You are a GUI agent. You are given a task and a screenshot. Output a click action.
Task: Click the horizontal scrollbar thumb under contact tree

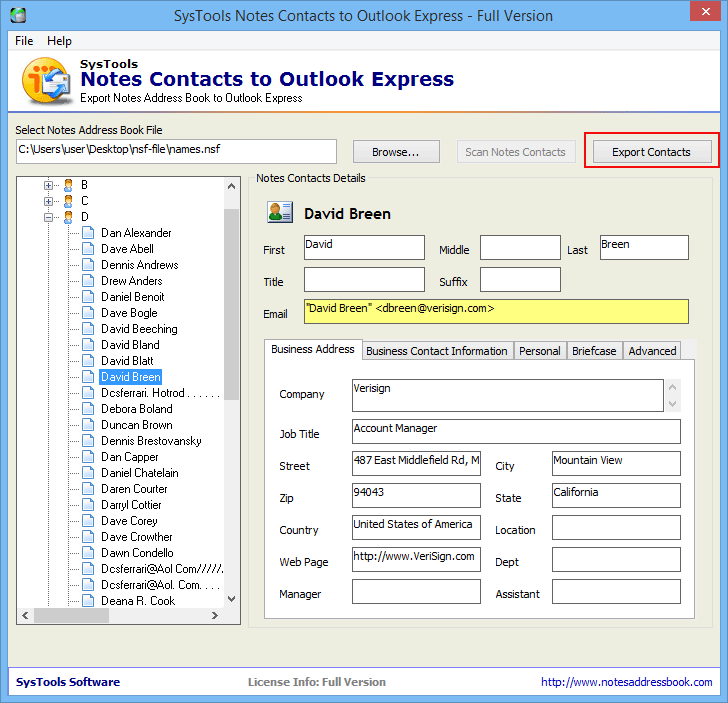(x=72, y=615)
